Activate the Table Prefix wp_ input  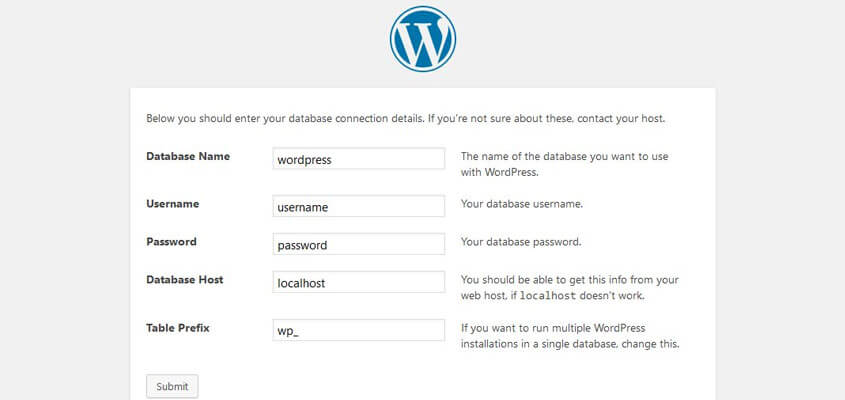pyautogui.click(x=359, y=330)
